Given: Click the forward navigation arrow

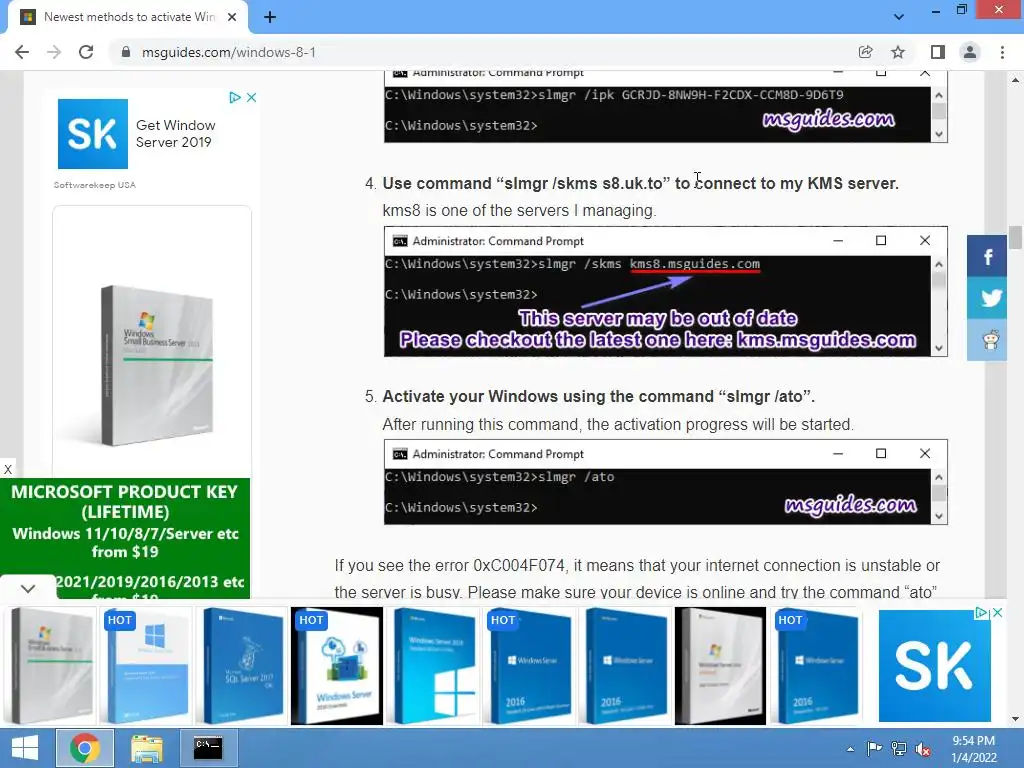Looking at the screenshot, I should 54,52.
